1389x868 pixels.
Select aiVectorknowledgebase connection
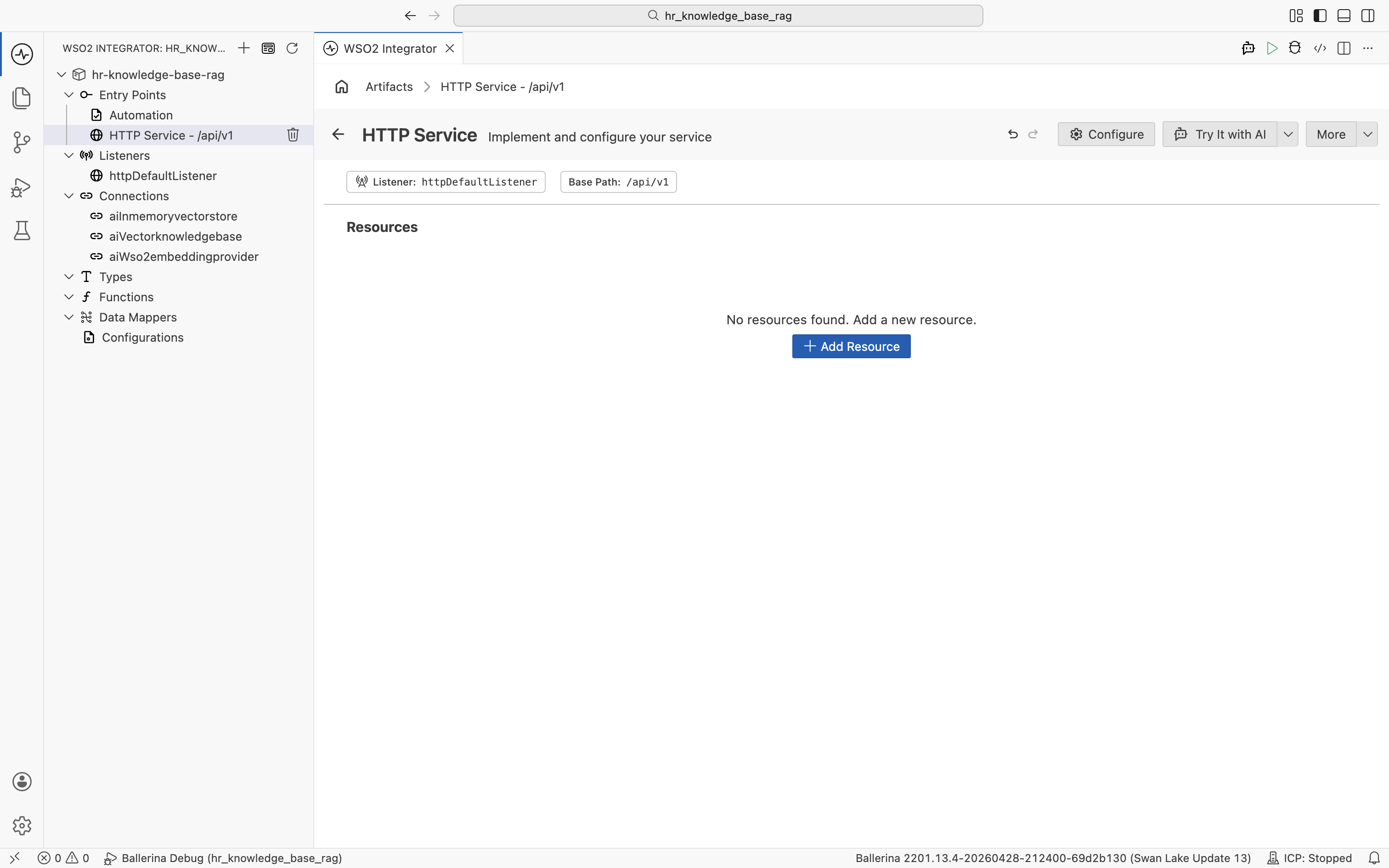click(x=179, y=237)
